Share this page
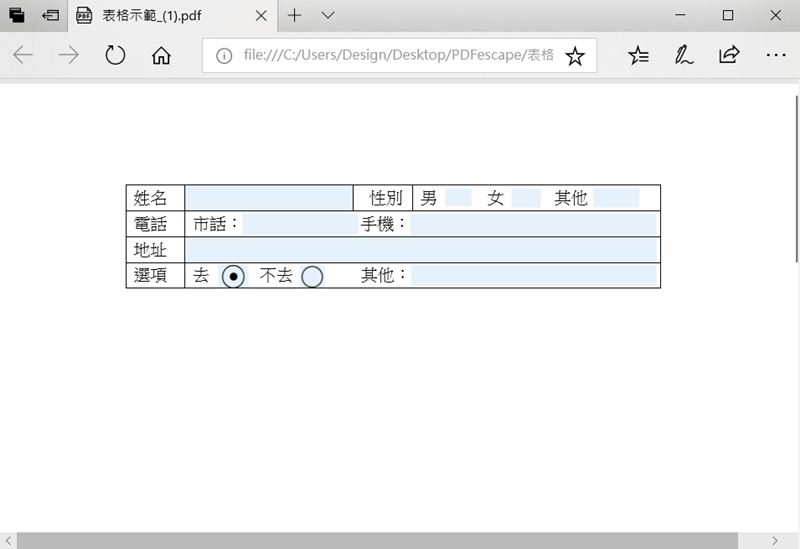This screenshot has width=800, height=549. coord(729,55)
